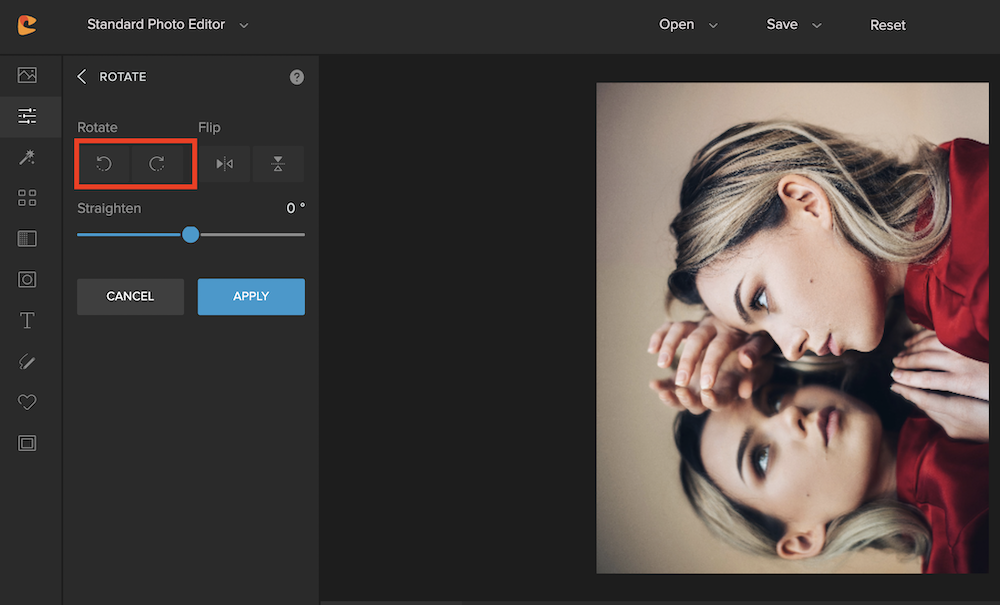
Task: Click the rotate clockwise button
Action: (157, 164)
